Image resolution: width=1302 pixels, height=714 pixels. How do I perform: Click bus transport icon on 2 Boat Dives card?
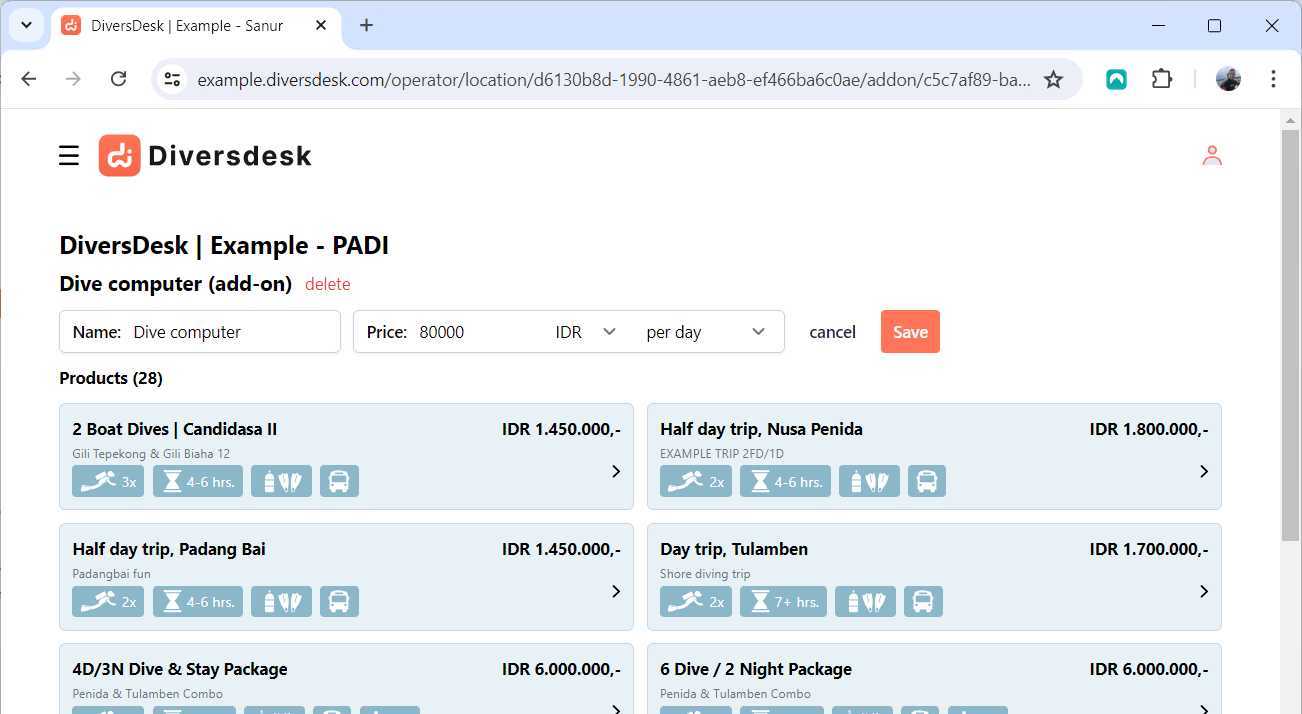pos(339,481)
